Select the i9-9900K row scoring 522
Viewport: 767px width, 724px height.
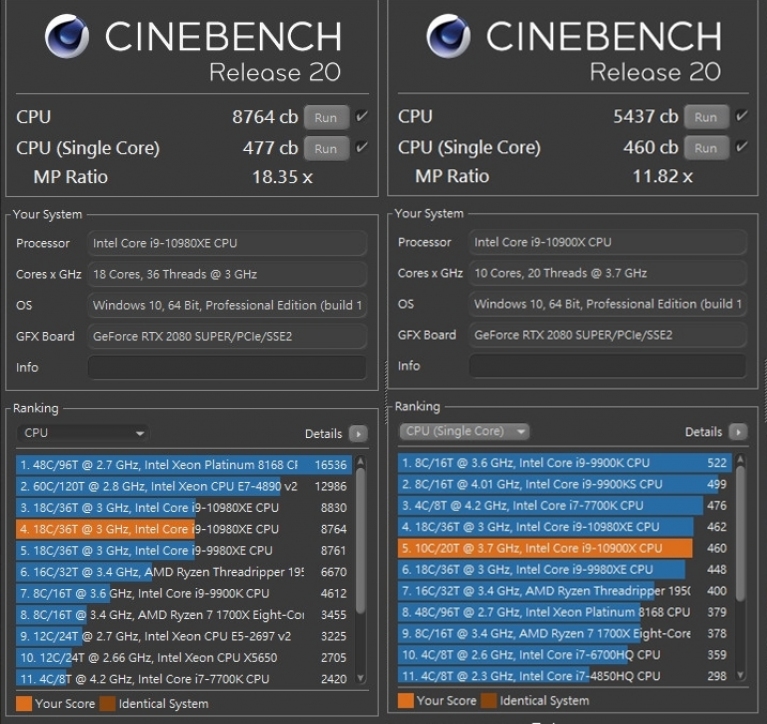pyautogui.click(x=565, y=463)
